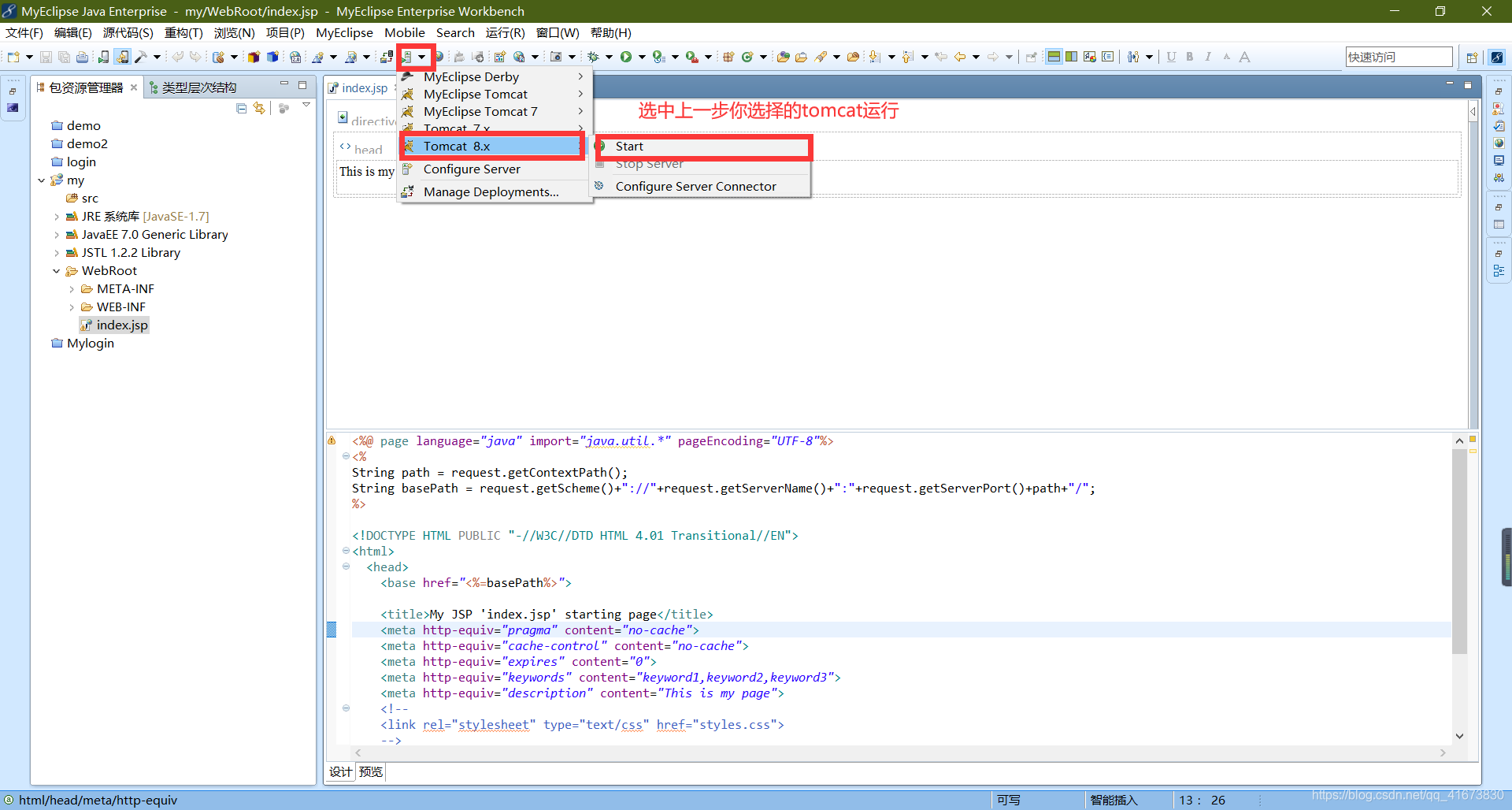The width and height of the screenshot is (1512, 810).
Task: Click the Debug bug icon
Action: point(593,57)
